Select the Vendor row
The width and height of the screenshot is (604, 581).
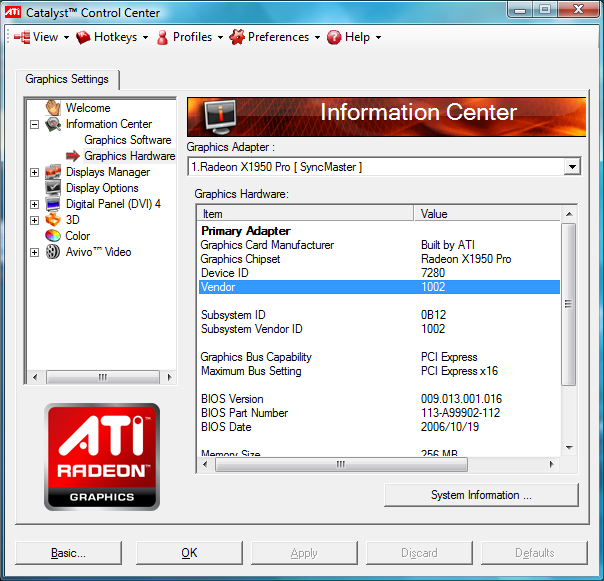[379, 287]
